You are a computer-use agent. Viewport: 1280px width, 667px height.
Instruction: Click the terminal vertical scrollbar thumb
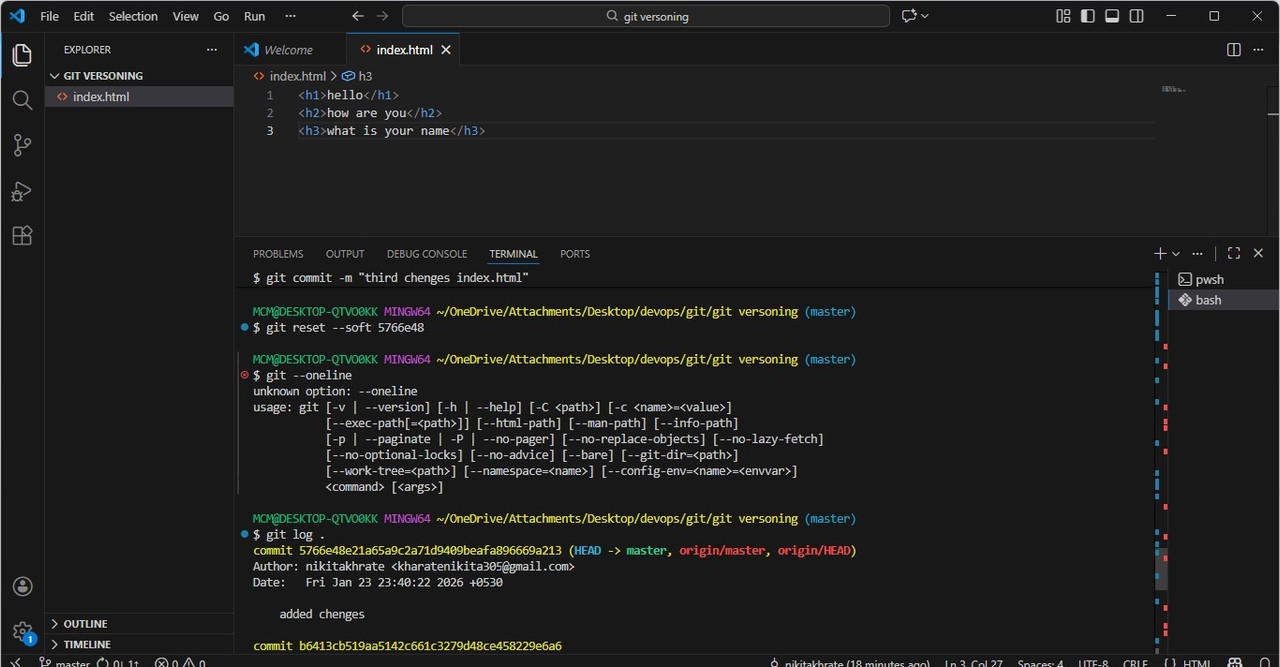[1161, 568]
